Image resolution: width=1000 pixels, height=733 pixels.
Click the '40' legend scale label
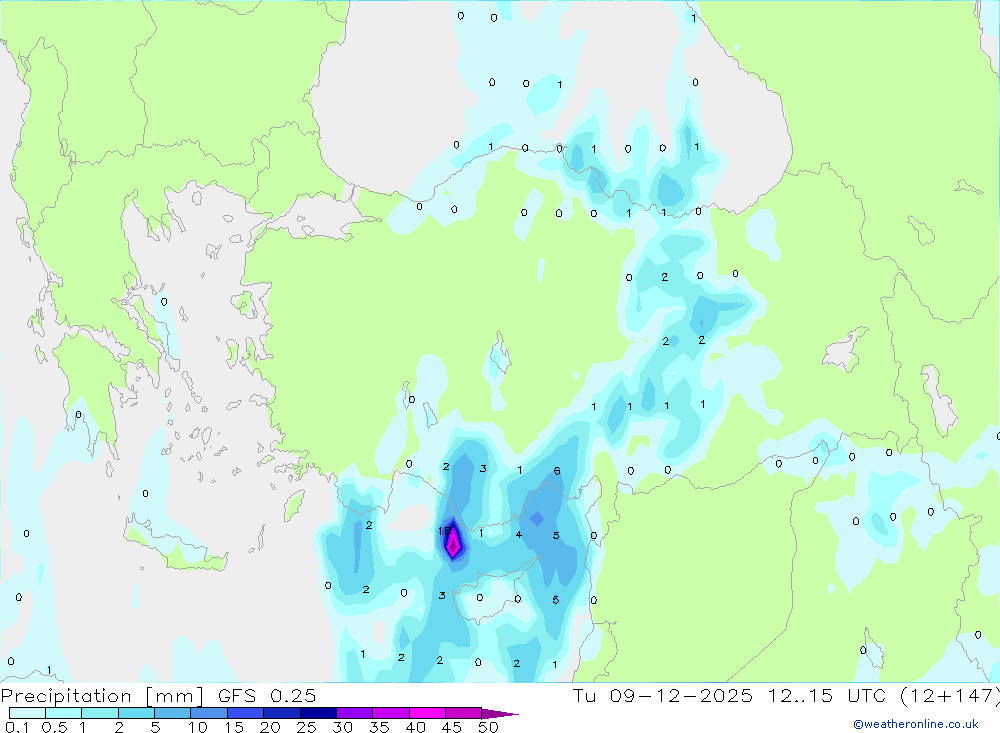coord(416,727)
